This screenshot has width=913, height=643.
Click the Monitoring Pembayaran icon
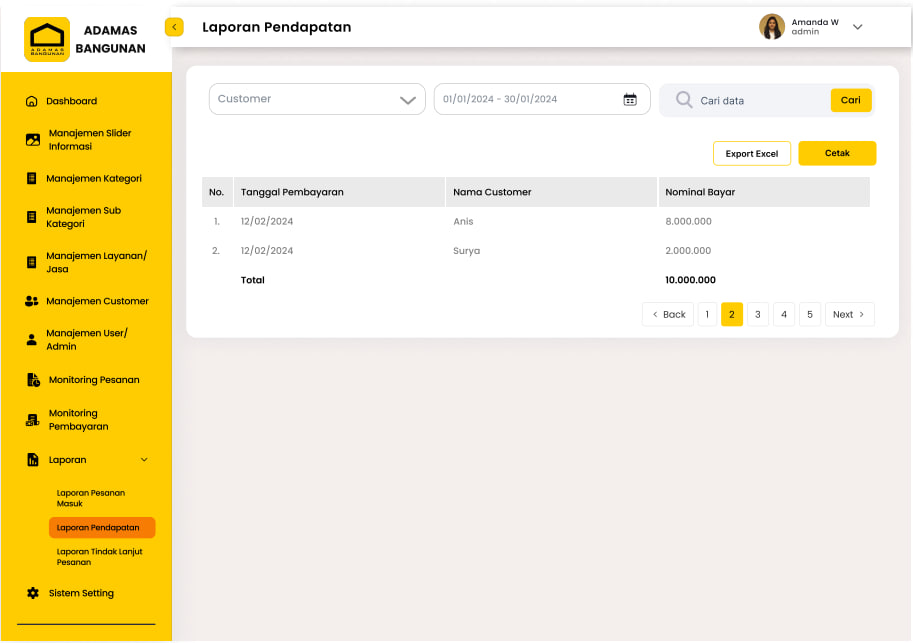[33, 420]
